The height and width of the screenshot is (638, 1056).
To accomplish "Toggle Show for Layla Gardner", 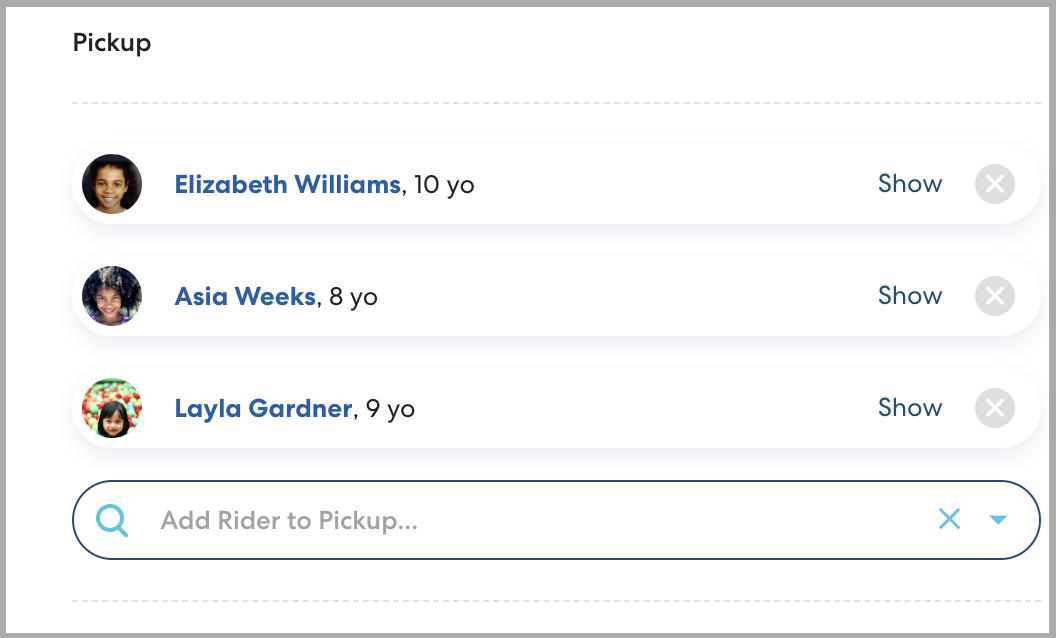I will tap(909, 408).
